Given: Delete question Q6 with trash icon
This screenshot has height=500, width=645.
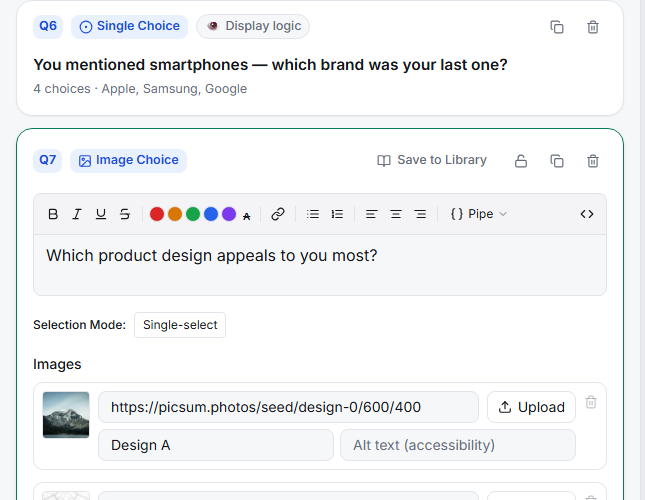Looking at the screenshot, I should 592,27.
